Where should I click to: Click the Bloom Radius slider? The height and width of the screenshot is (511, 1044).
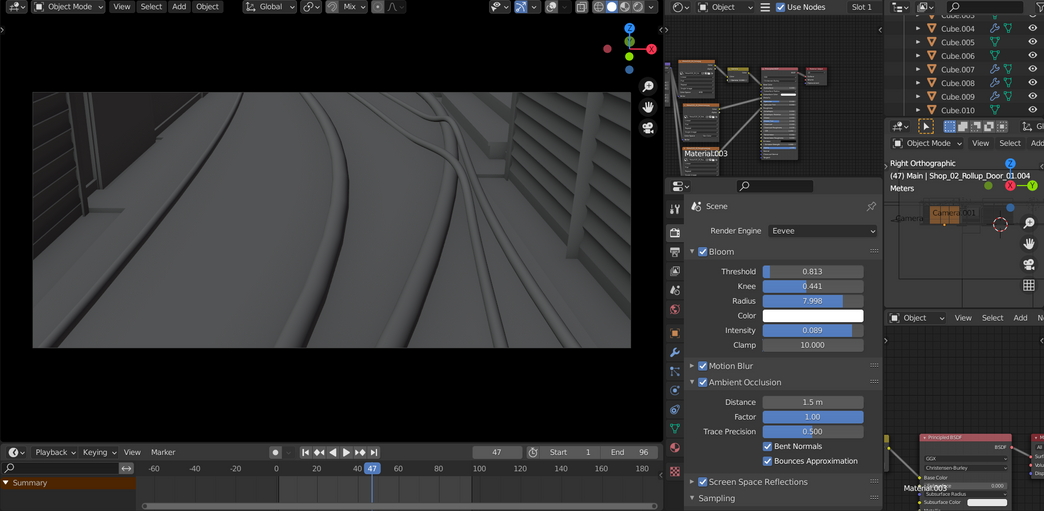pos(812,301)
